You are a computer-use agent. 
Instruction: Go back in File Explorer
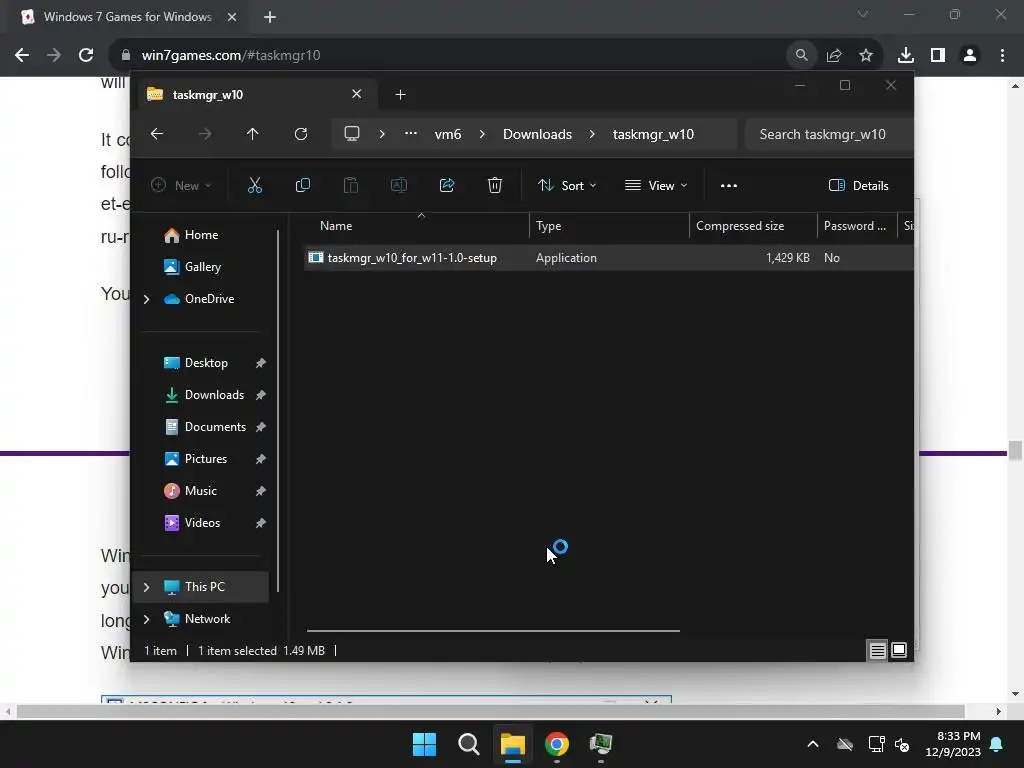click(157, 134)
